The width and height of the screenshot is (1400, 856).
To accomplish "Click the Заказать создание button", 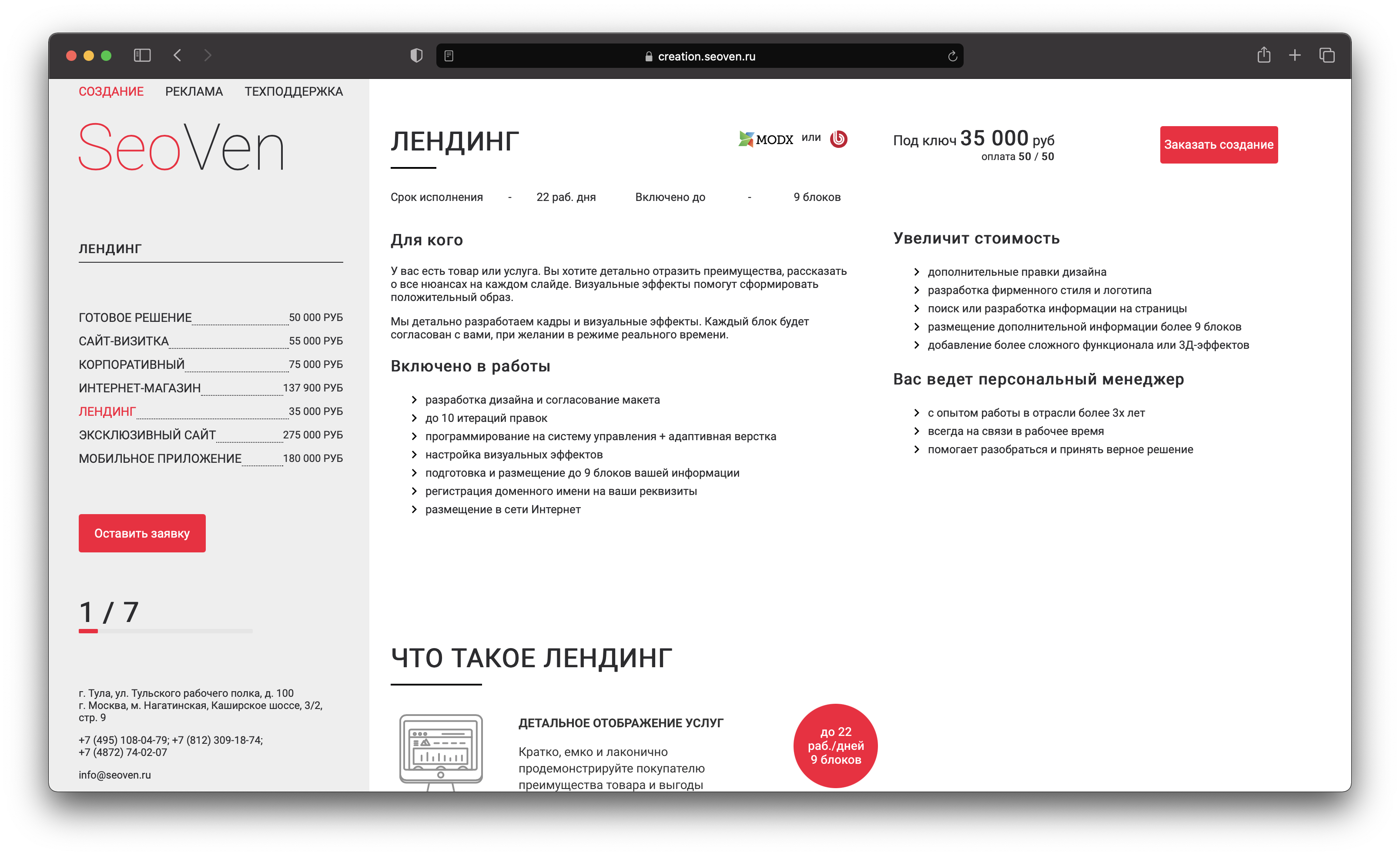I will [x=1219, y=145].
